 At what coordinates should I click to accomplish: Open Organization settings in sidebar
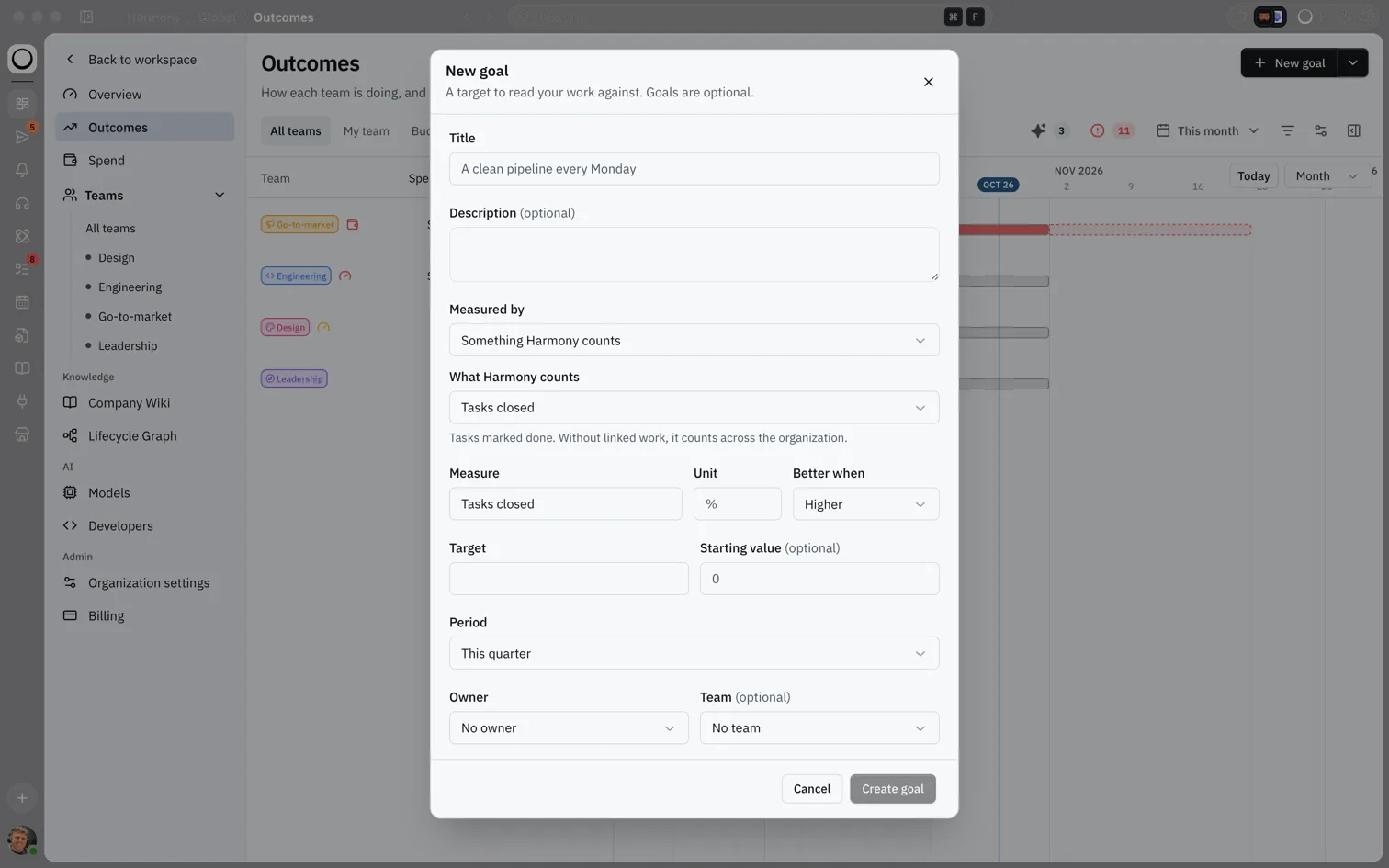point(145,582)
